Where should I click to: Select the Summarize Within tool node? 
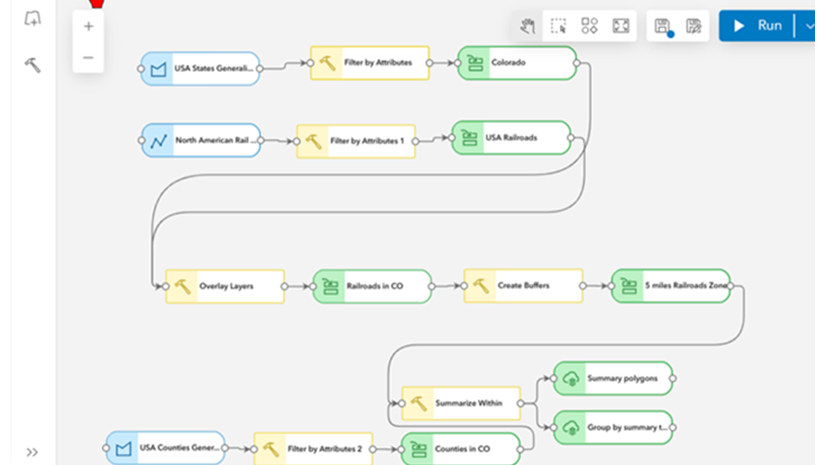[461, 403]
